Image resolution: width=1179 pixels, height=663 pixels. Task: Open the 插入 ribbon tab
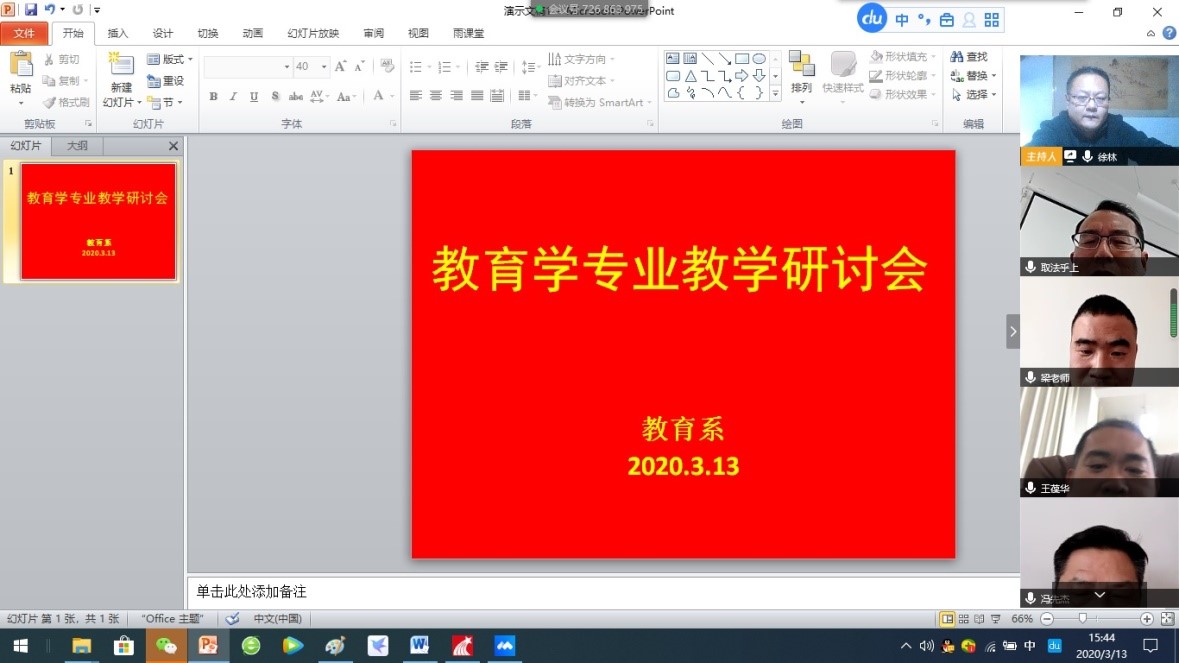pyautogui.click(x=118, y=33)
